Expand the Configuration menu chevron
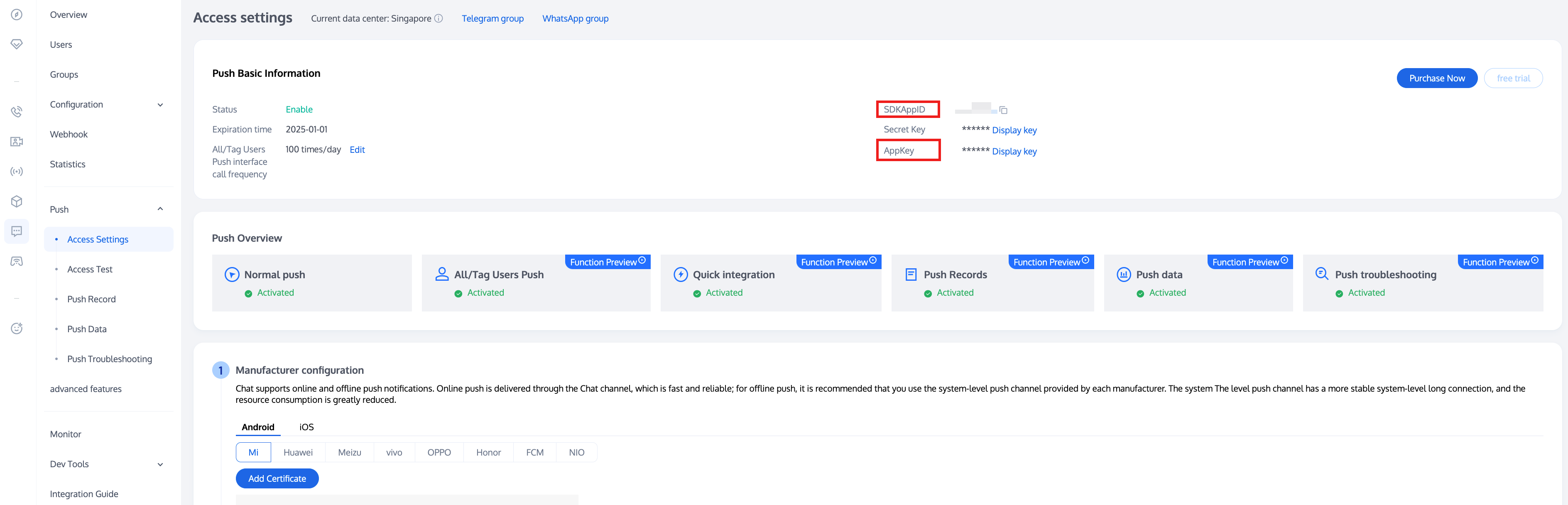Screen dimensions: 1568x505 tap(160, 105)
